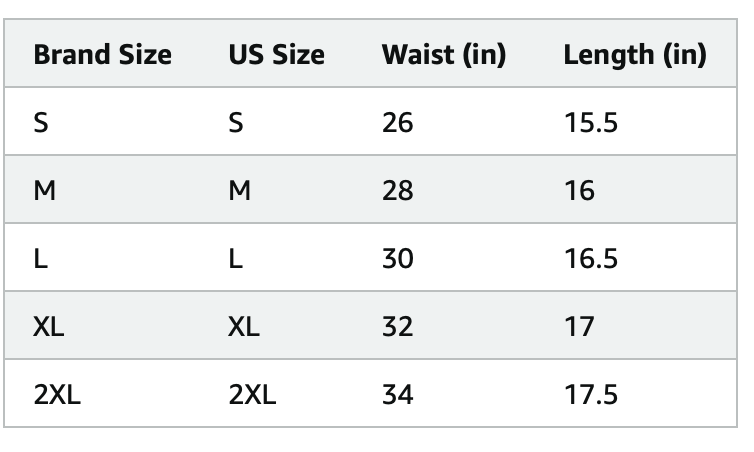This screenshot has height=452, width=754.
Task: Click the waist value 32
Action: coord(398,327)
